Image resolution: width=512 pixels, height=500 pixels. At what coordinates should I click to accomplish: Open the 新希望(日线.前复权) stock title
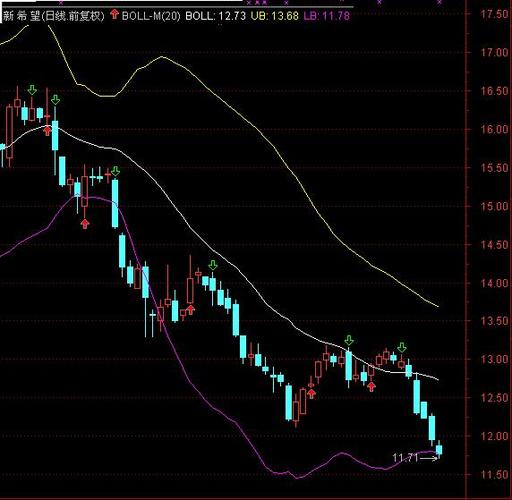click(53, 16)
